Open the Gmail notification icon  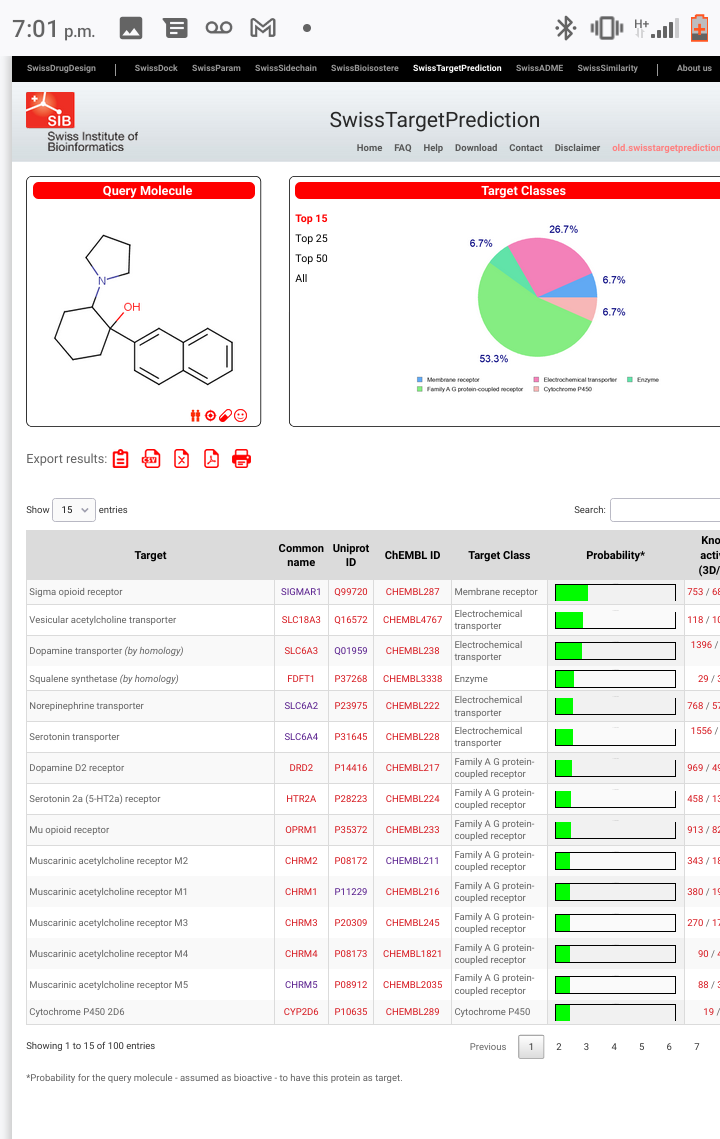point(263,28)
